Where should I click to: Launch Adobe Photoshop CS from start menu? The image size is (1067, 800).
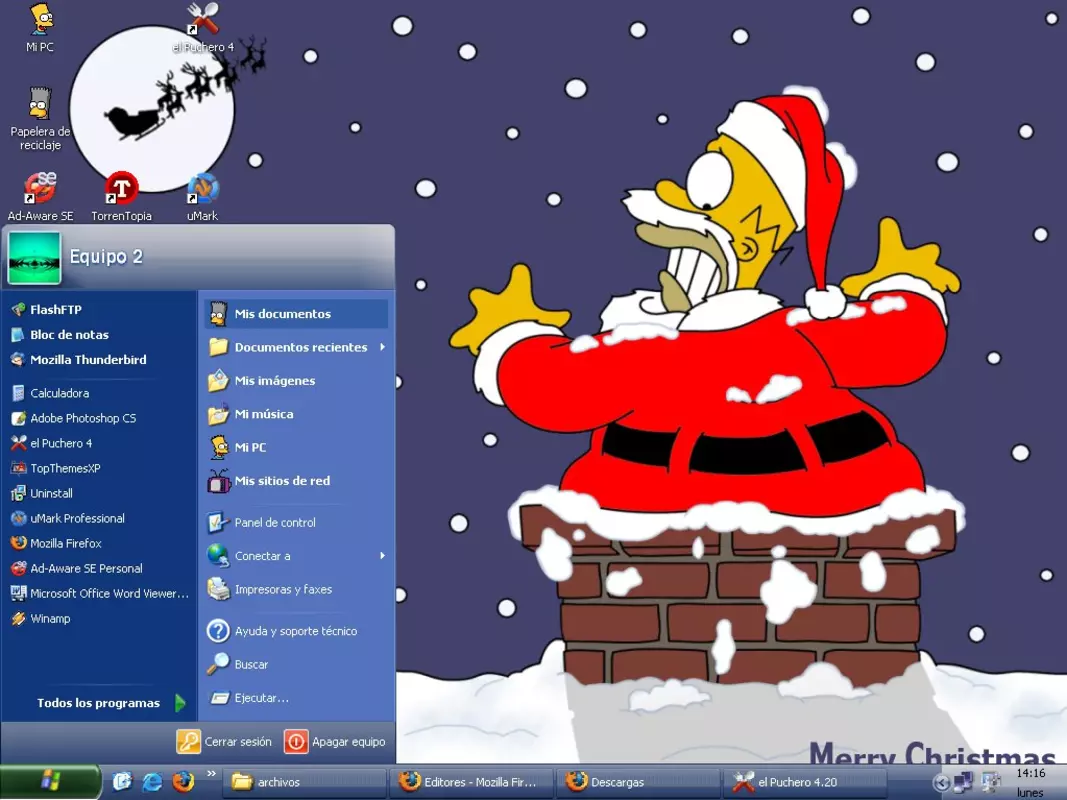coord(99,418)
